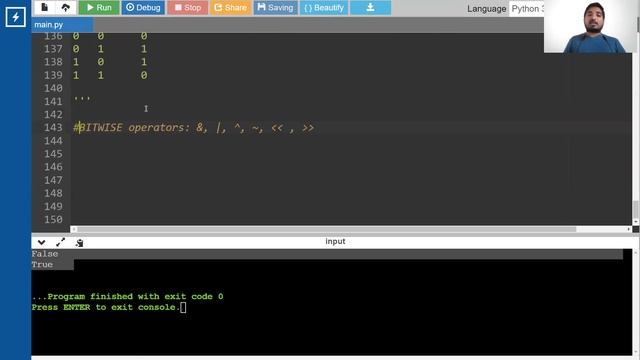
Task: Click line number 137 in the gutter
Action: pos(53,49)
